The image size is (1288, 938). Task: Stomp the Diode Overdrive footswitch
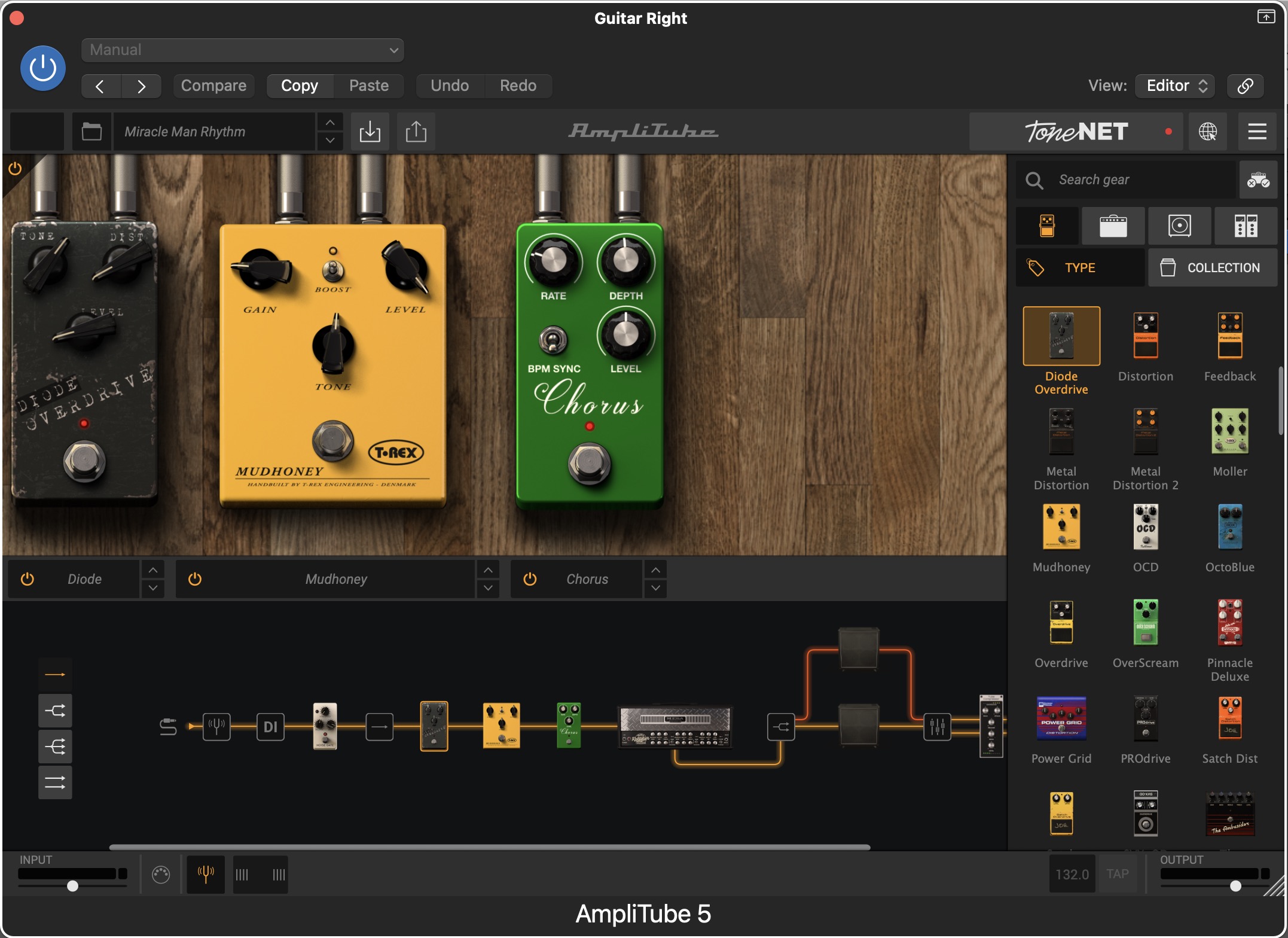tap(84, 461)
